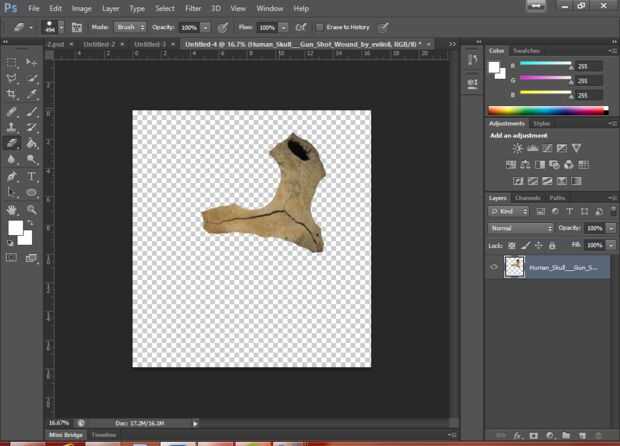Toggle Quick Mask mode
620x446 pixels.
click(11, 258)
